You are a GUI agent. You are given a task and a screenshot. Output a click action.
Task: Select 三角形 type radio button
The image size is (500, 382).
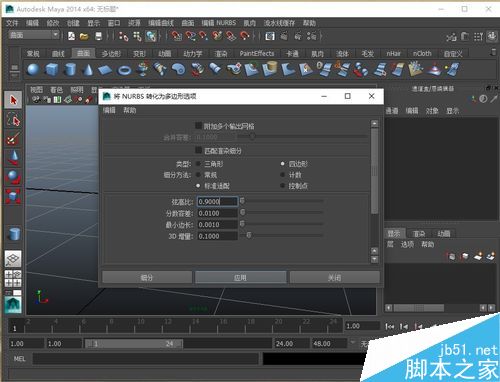coord(198,164)
